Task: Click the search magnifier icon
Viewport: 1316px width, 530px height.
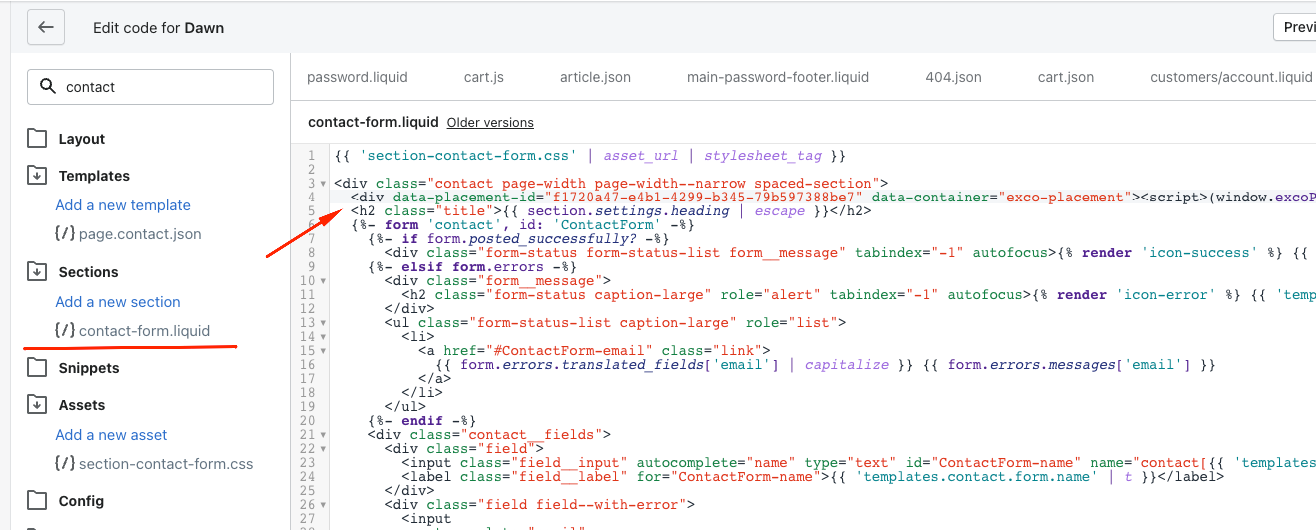Action: [47, 87]
